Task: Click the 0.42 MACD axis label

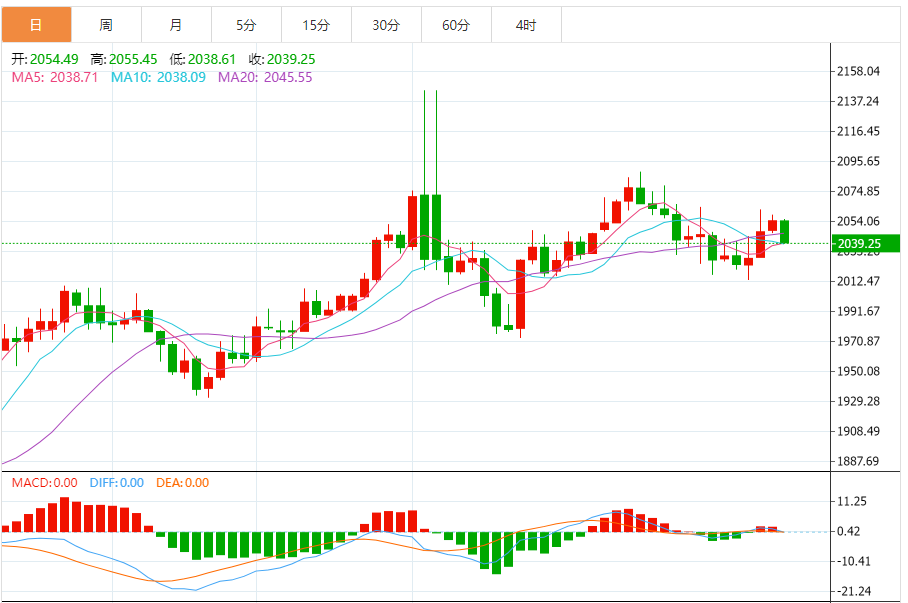Action: point(849,531)
